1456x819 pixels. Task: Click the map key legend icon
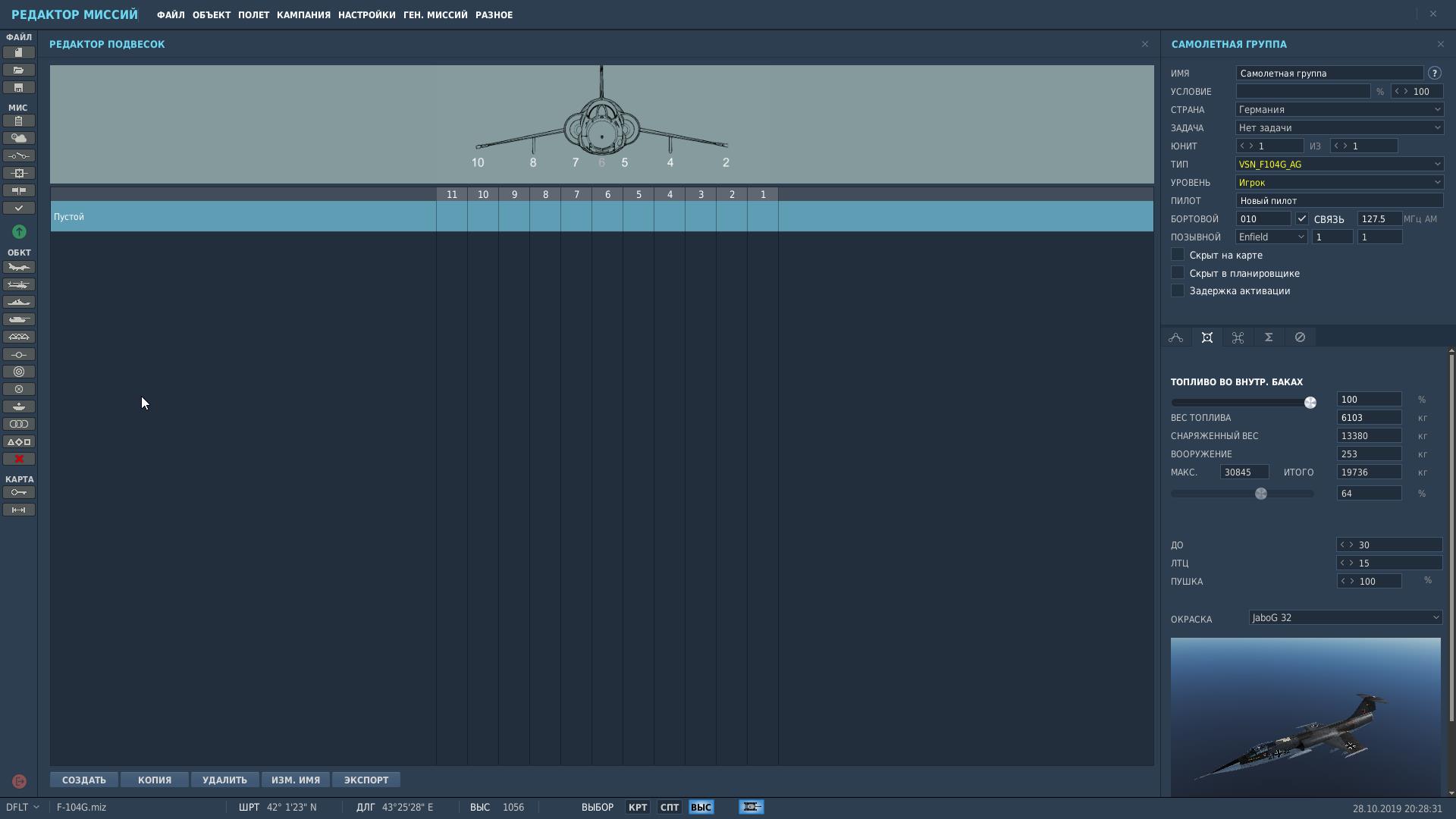point(19,492)
